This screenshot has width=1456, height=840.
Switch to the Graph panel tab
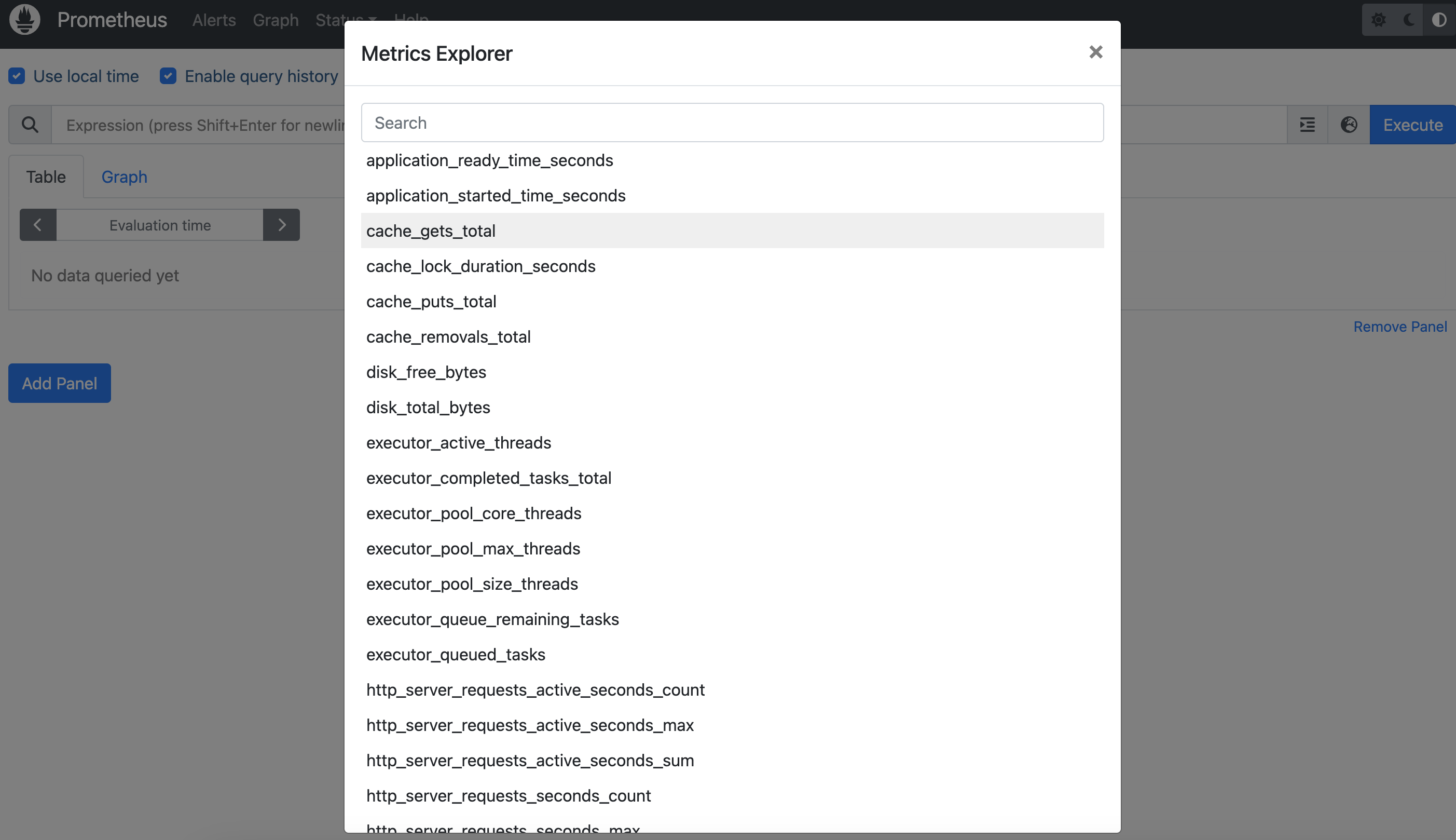click(125, 177)
